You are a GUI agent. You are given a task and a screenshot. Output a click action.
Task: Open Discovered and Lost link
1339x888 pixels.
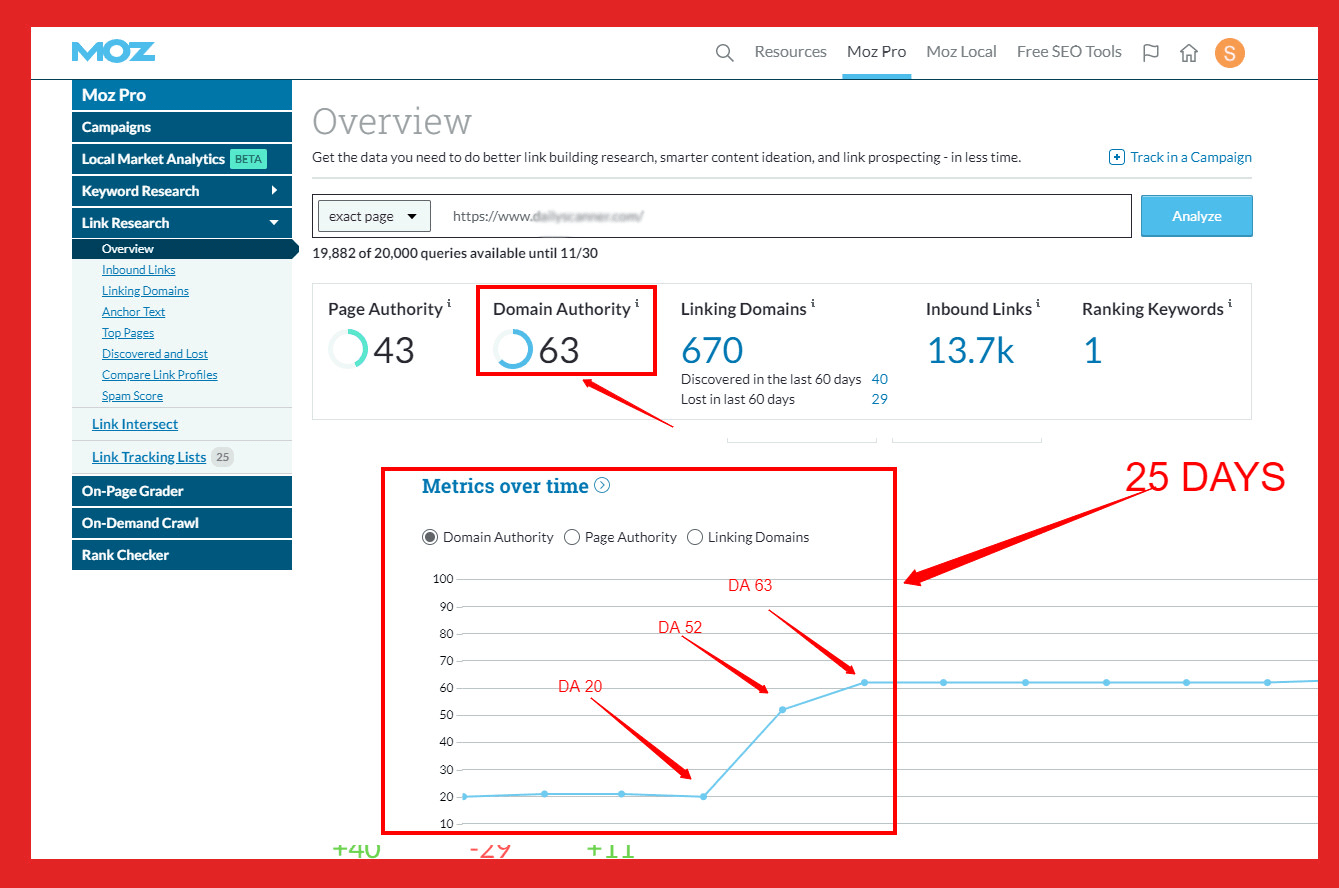click(x=155, y=354)
